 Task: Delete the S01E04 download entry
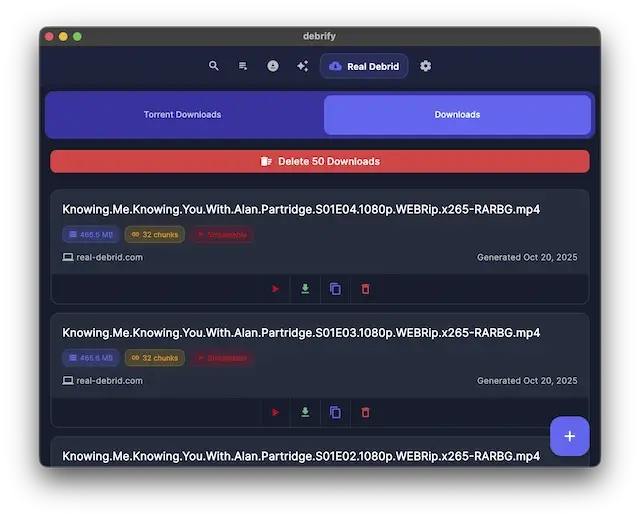coord(365,289)
